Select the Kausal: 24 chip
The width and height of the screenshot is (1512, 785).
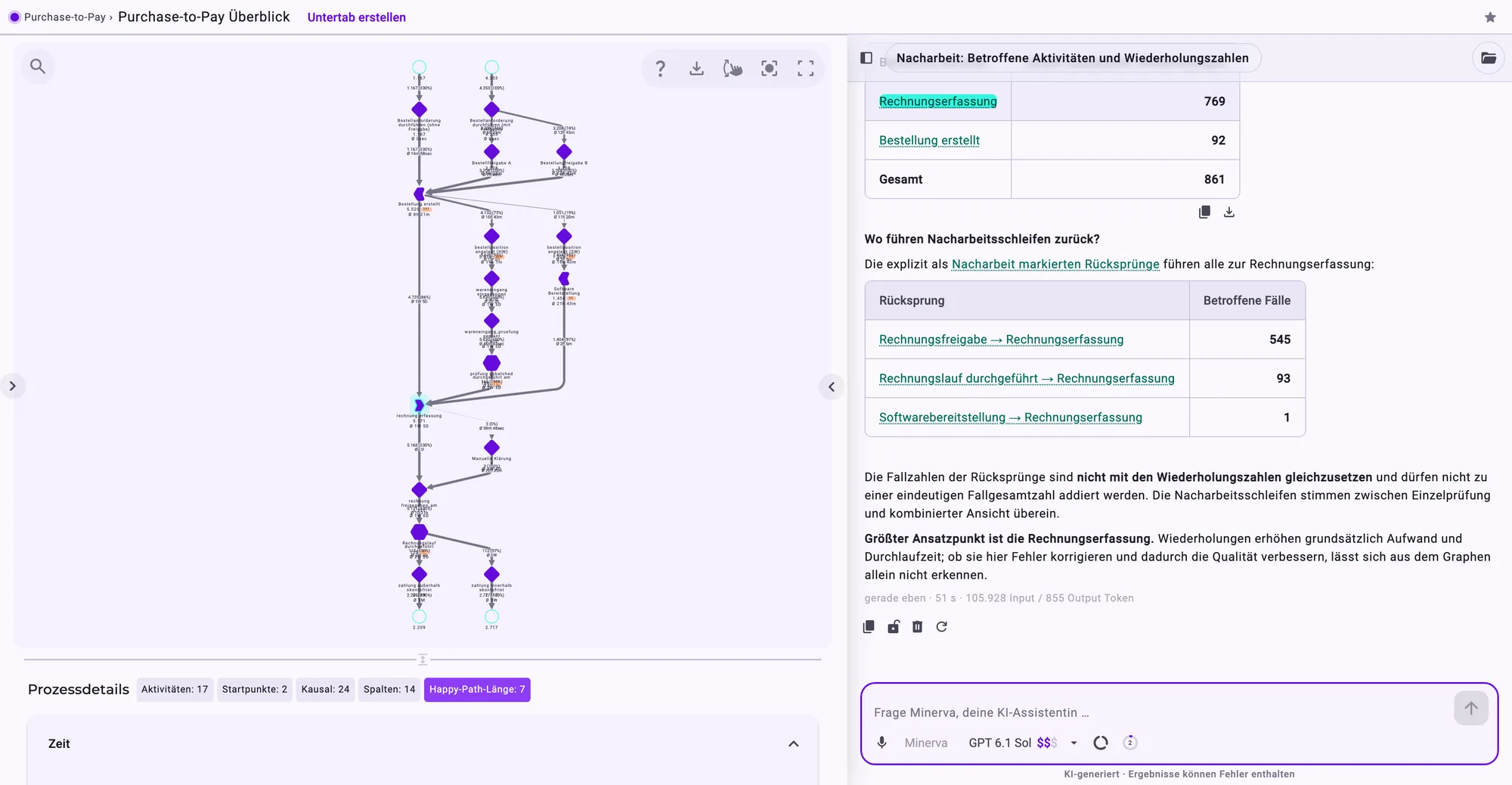(x=325, y=690)
